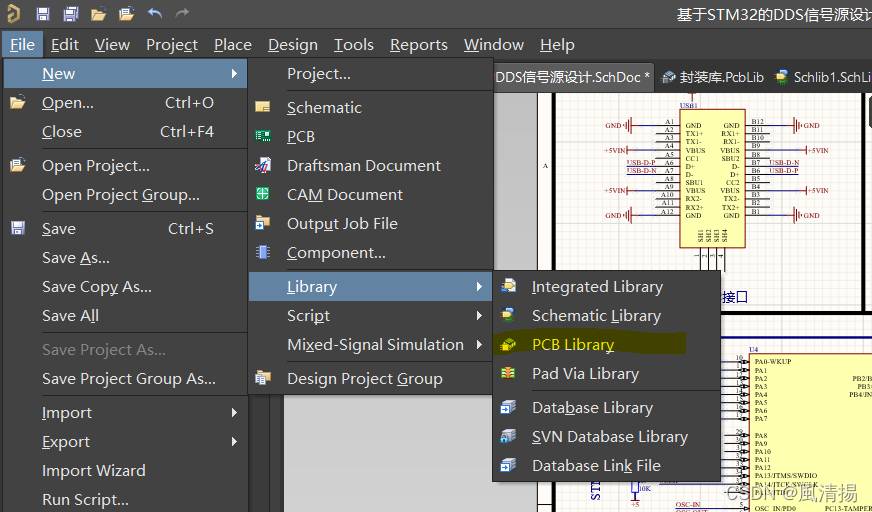Image resolution: width=872 pixels, height=512 pixels.
Task: Expand the Script submenu arrow
Action: pos(479,316)
